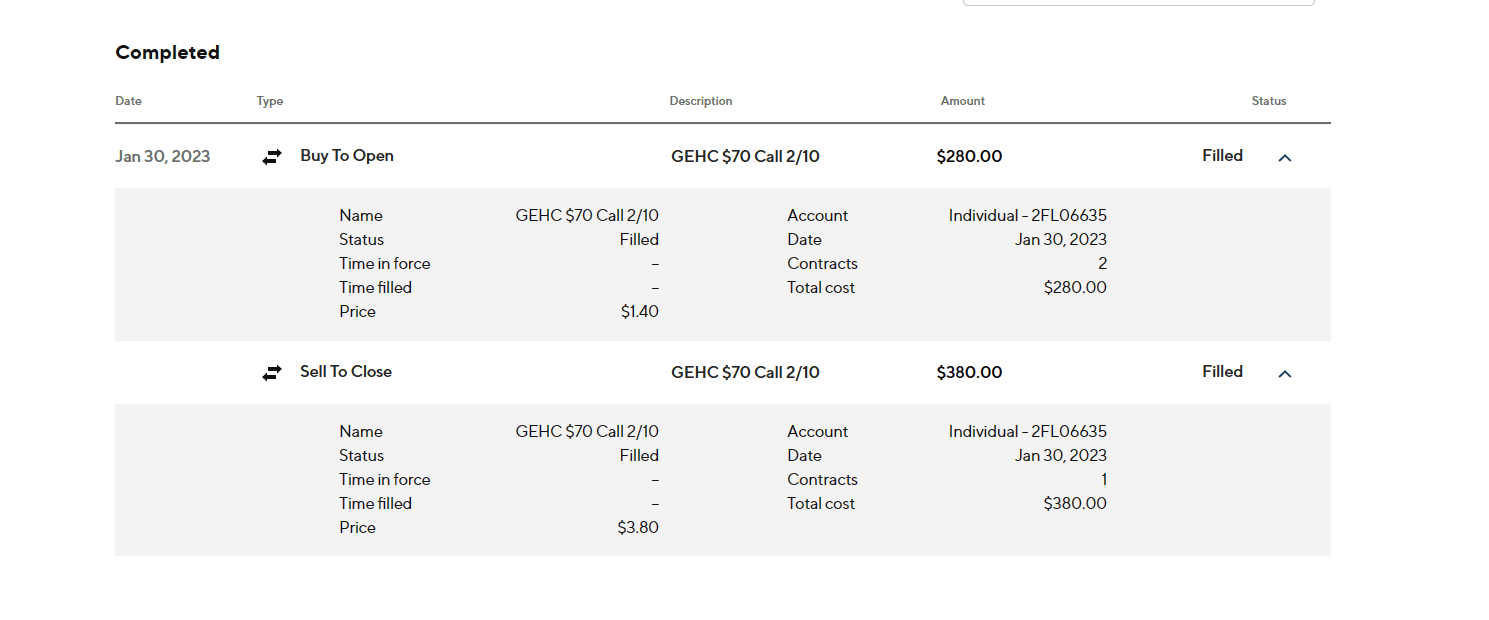Viewport: 1489px width, 620px height.
Task: Click GEHC $70 Call description in Buy To Open row
Action: tap(745, 156)
